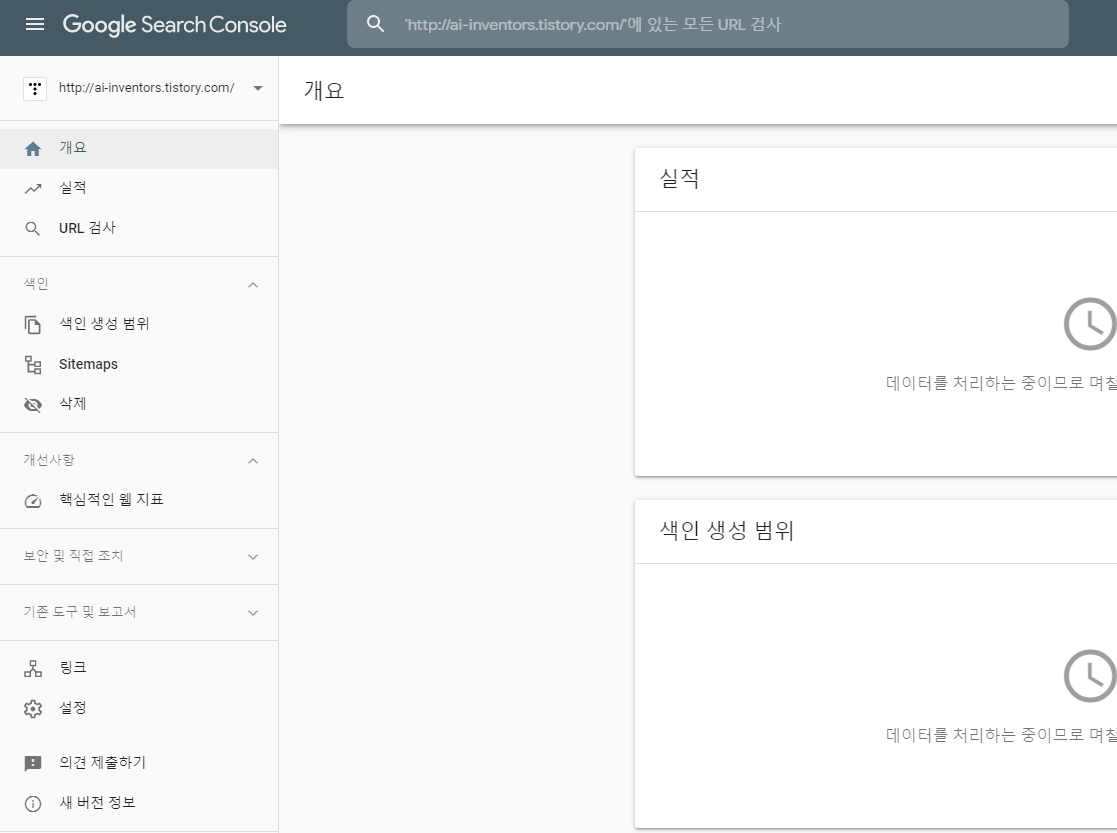This screenshot has width=1117, height=833.
Task: Click processing message in 색인 생성 범위 card
Action: pos(1001,735)
